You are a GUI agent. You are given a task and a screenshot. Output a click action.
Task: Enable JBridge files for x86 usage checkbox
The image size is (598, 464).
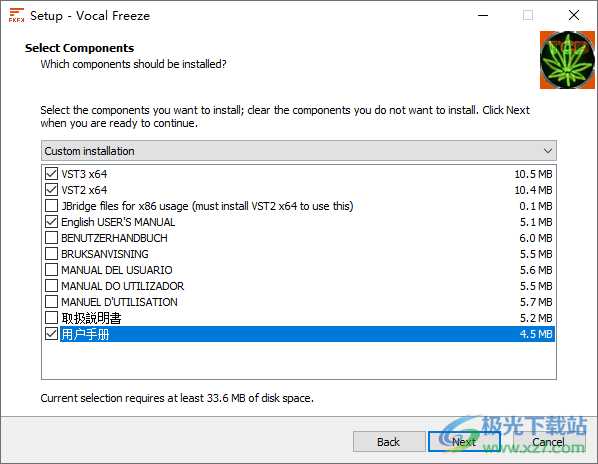click(51, 206)
